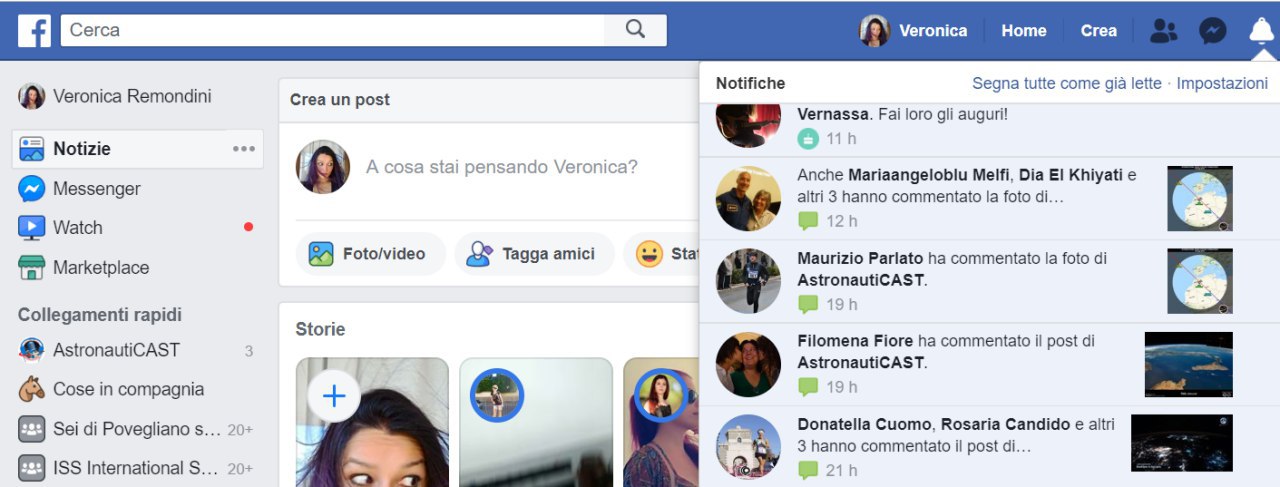Select Messenger in left sidebar
This screenshot has height=487, width=1280.
pyautogui.click(x=96, y=189)
